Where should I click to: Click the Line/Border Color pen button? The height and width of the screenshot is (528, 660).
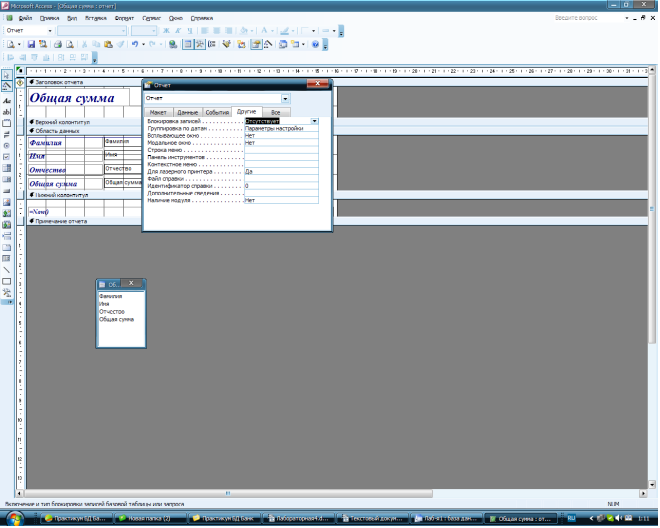pos(285,31)
